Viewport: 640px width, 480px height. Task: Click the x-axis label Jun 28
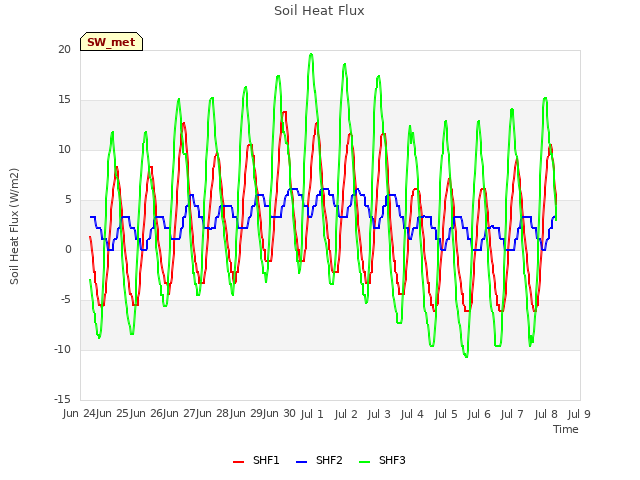pyautogui.click(x=213, y=413)
